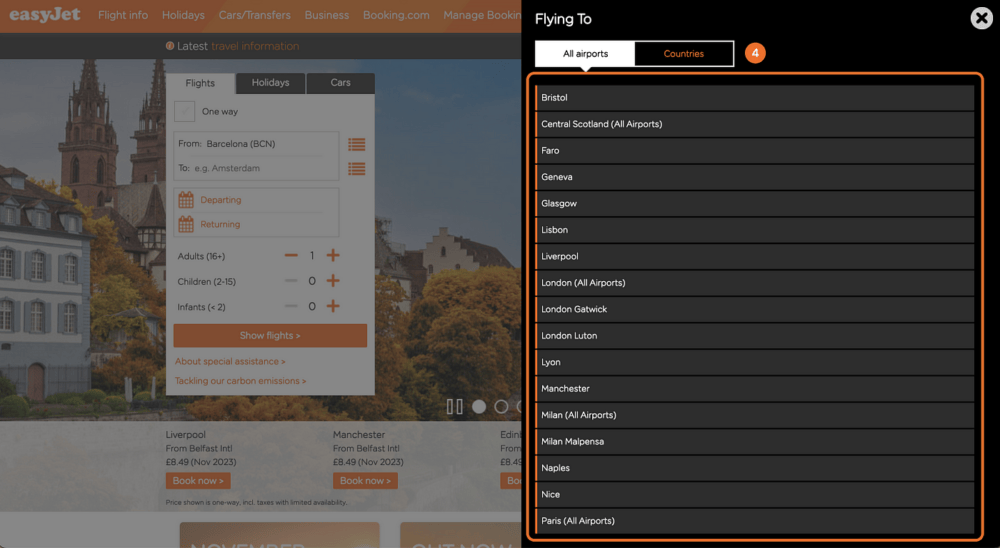
Task: Open the Booking.com menu item
Action: pyautogui.click(x=396, y=15)
